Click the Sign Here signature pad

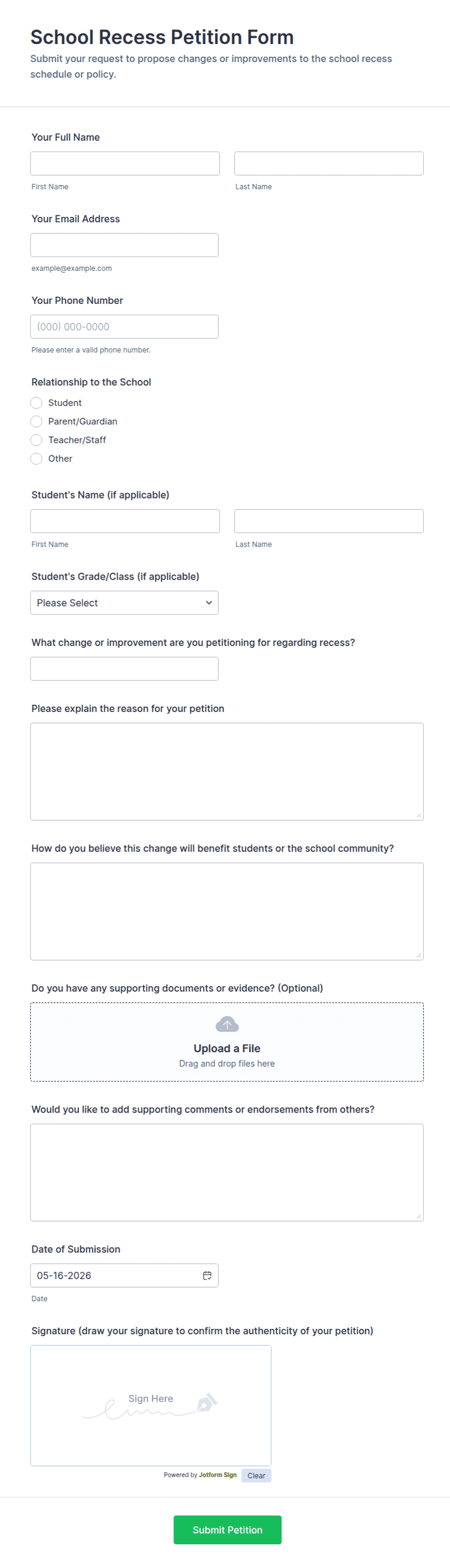(150, 1405)
